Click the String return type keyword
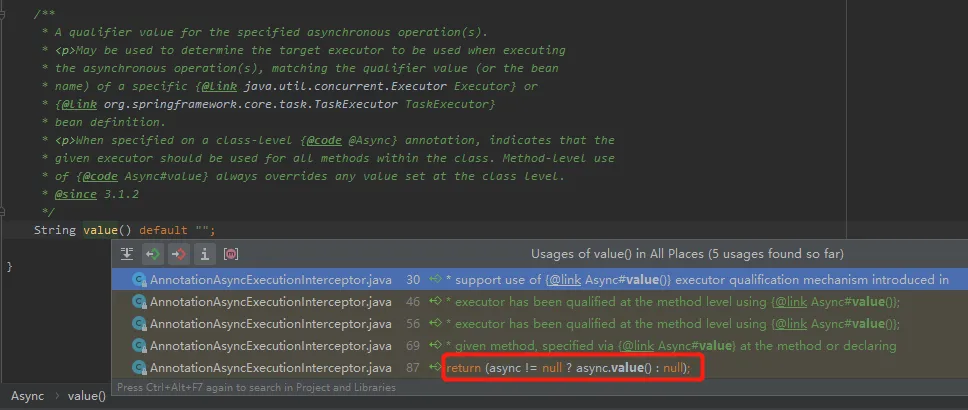 pos(54,230)
